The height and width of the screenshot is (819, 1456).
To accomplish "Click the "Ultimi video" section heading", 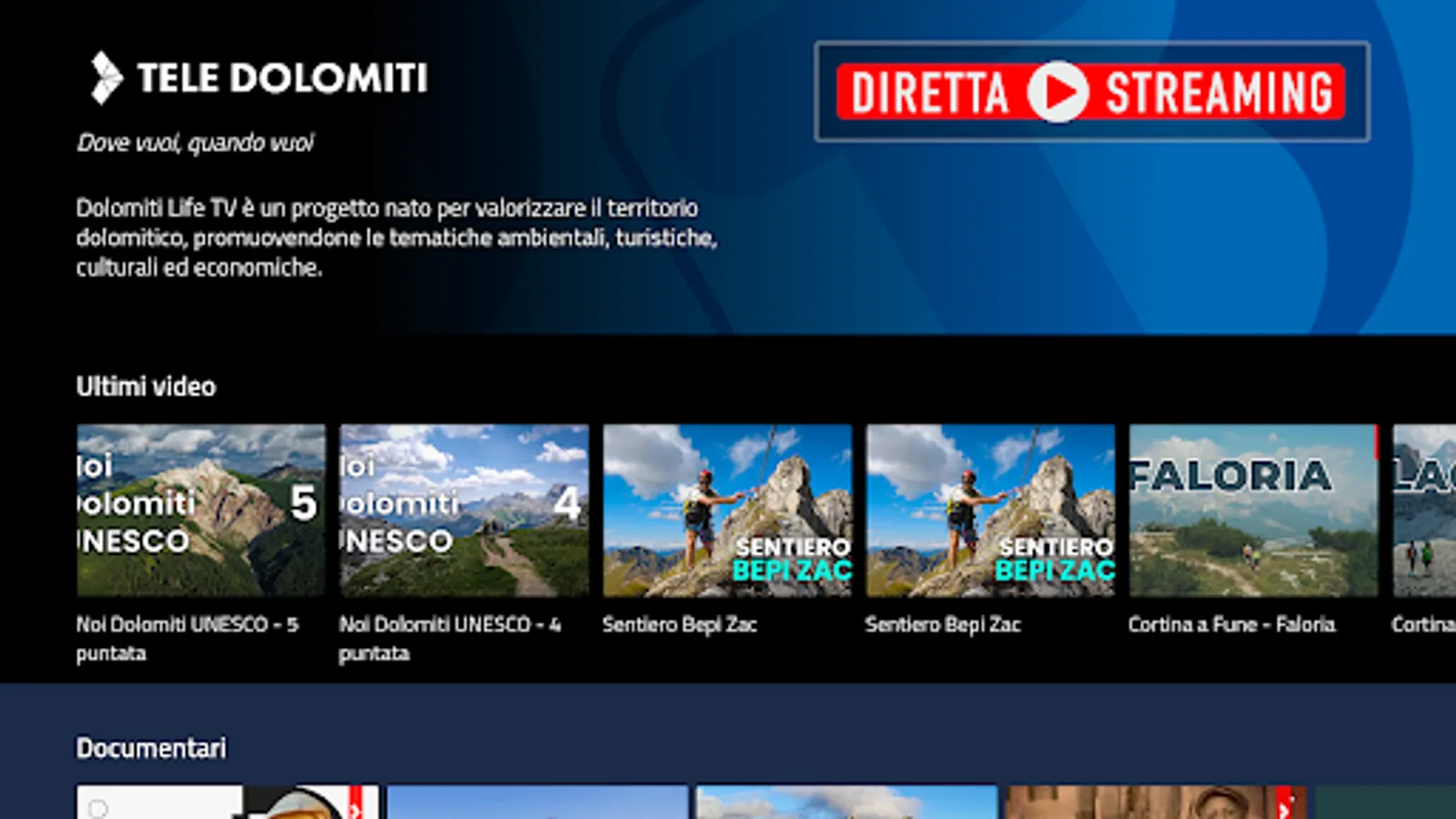I will (x=147, y=387).
